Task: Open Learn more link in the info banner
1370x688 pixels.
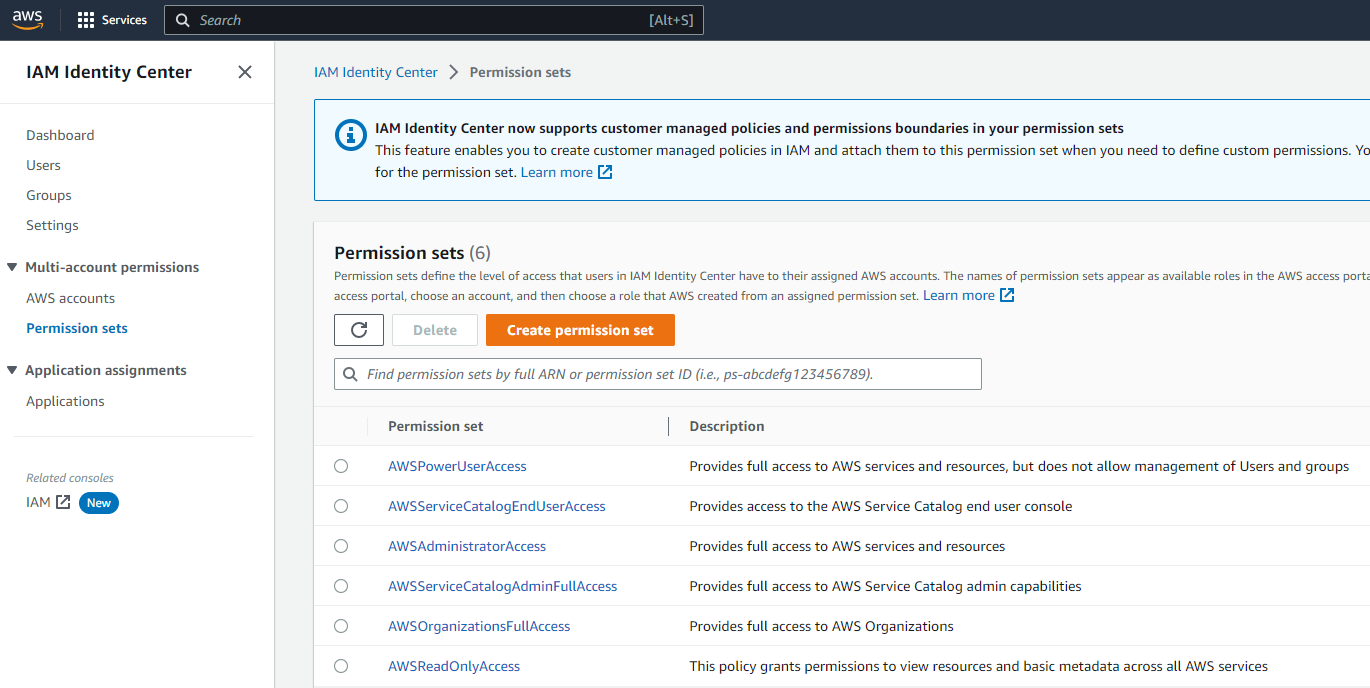Action: pos(566,172)
